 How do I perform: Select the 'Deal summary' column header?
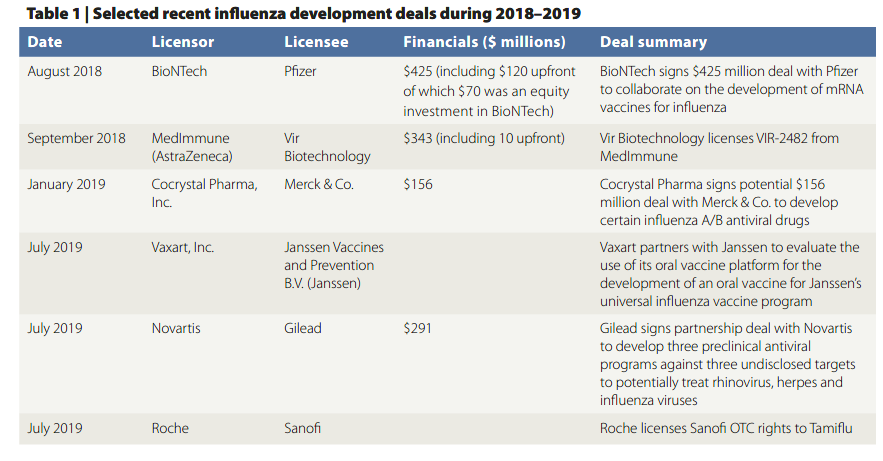tap(653, 42)
